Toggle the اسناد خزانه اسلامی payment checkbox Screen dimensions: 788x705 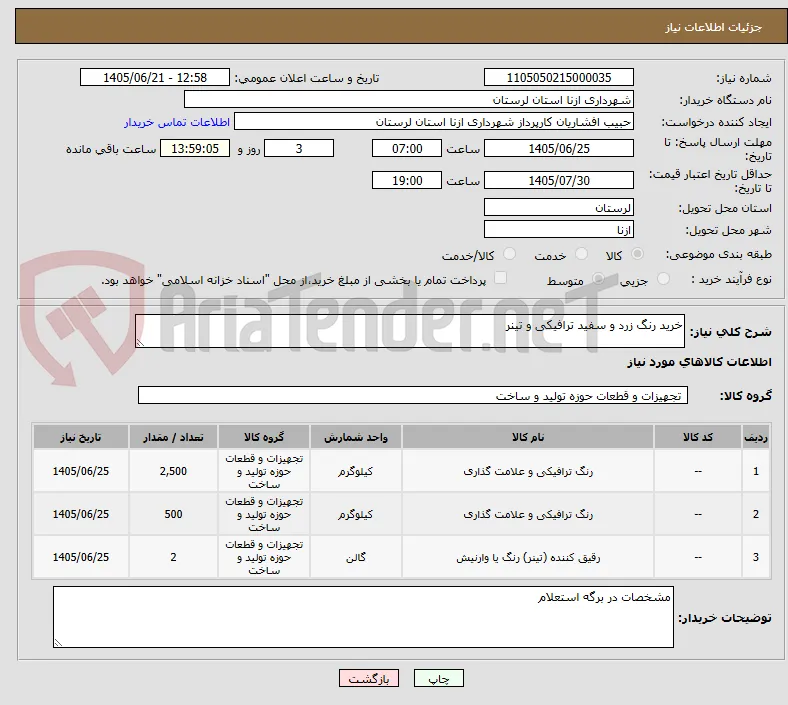[x=501, y=278]
